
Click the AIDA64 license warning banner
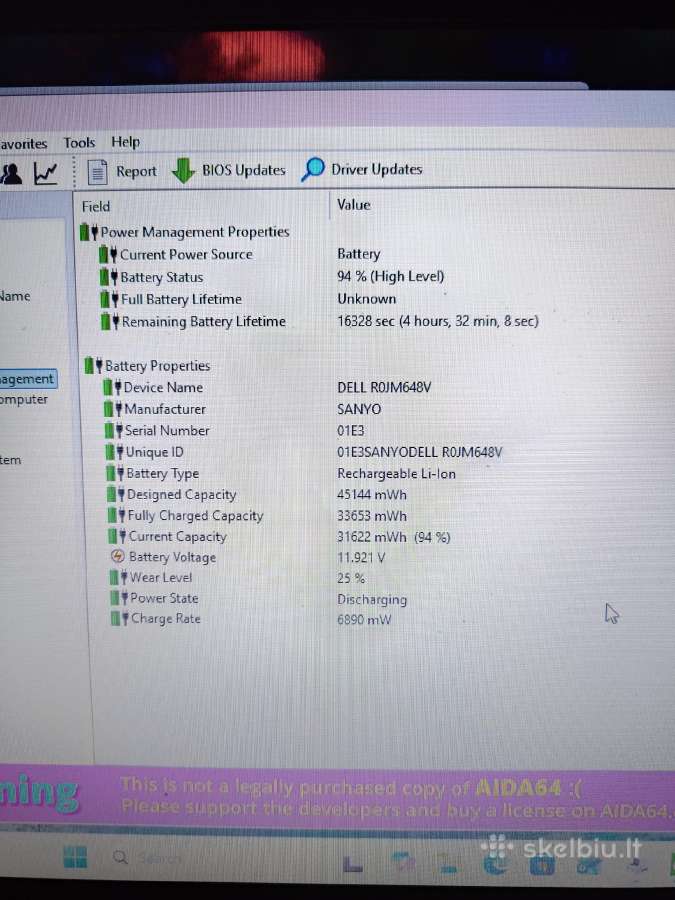[338, 796]
